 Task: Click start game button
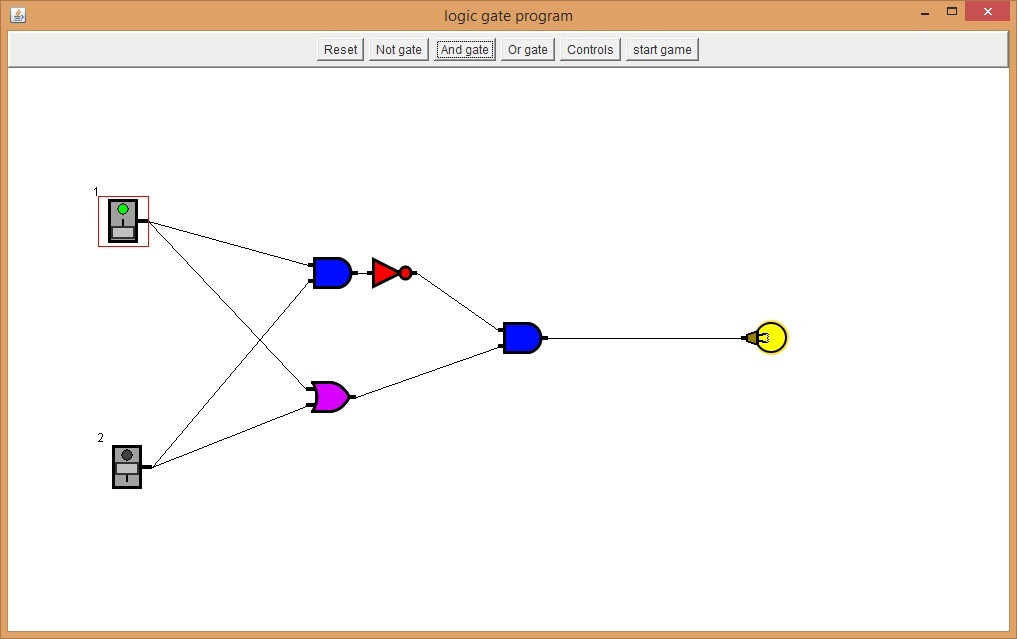coord(662,50)
